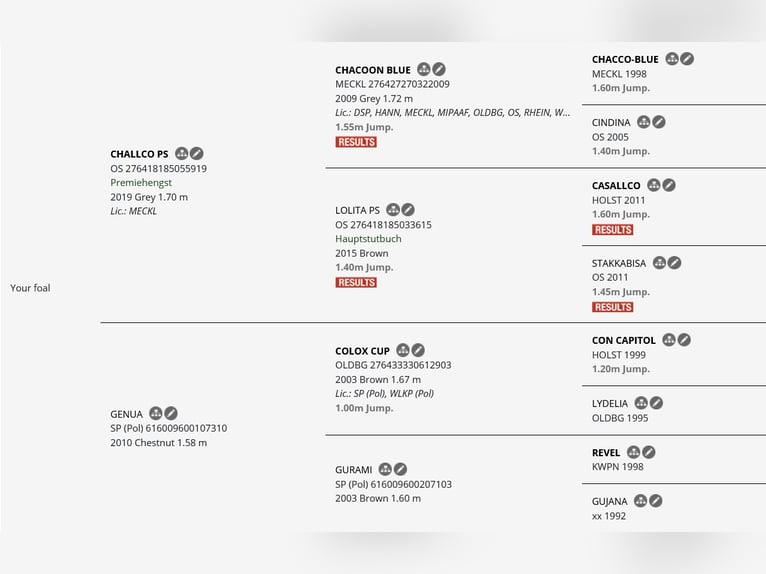Open the CHALLCO PS horse name
766x574 pixels.
coord(139,154)
